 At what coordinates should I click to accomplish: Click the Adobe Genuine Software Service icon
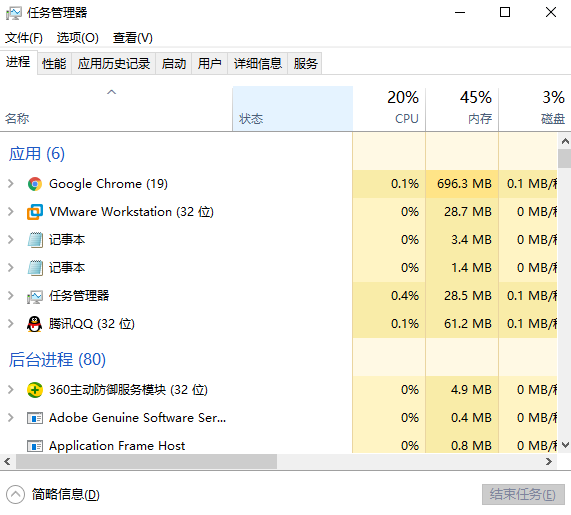click(x=35, y=418)
